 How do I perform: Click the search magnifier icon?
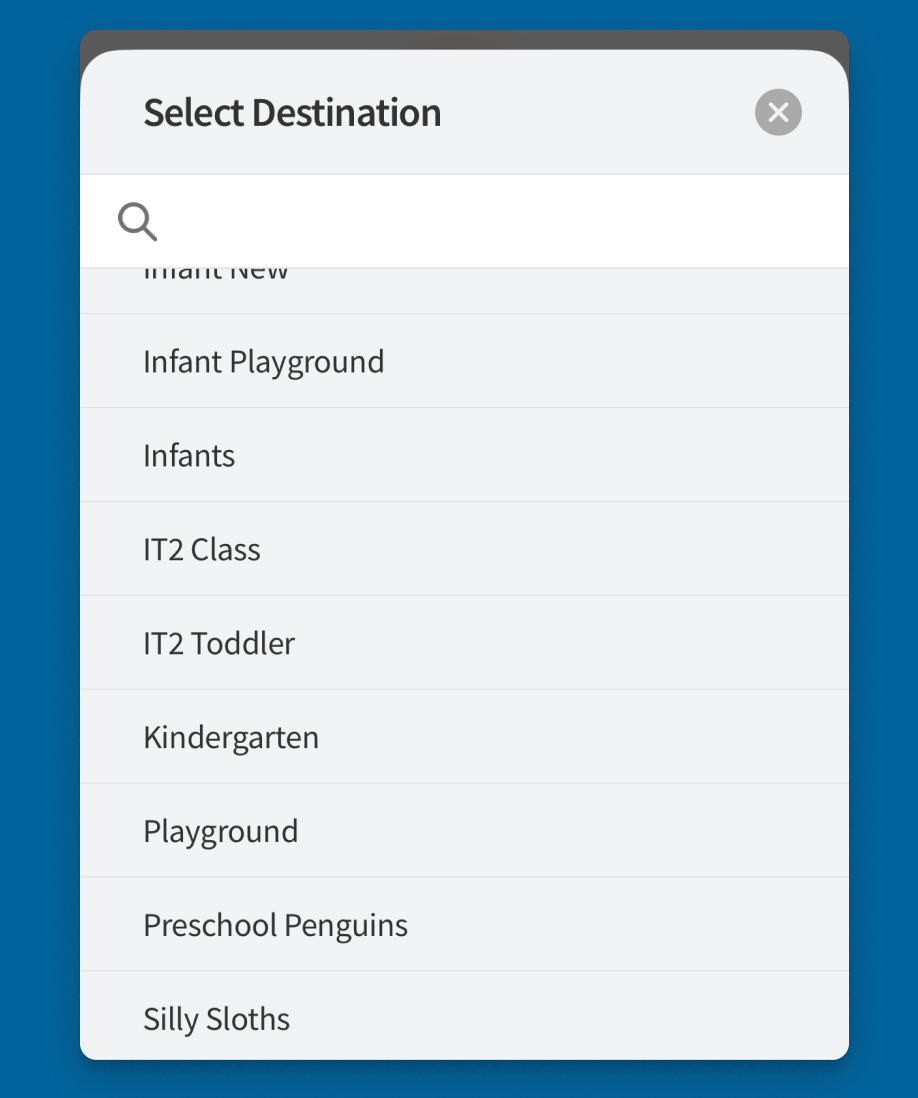137,221
